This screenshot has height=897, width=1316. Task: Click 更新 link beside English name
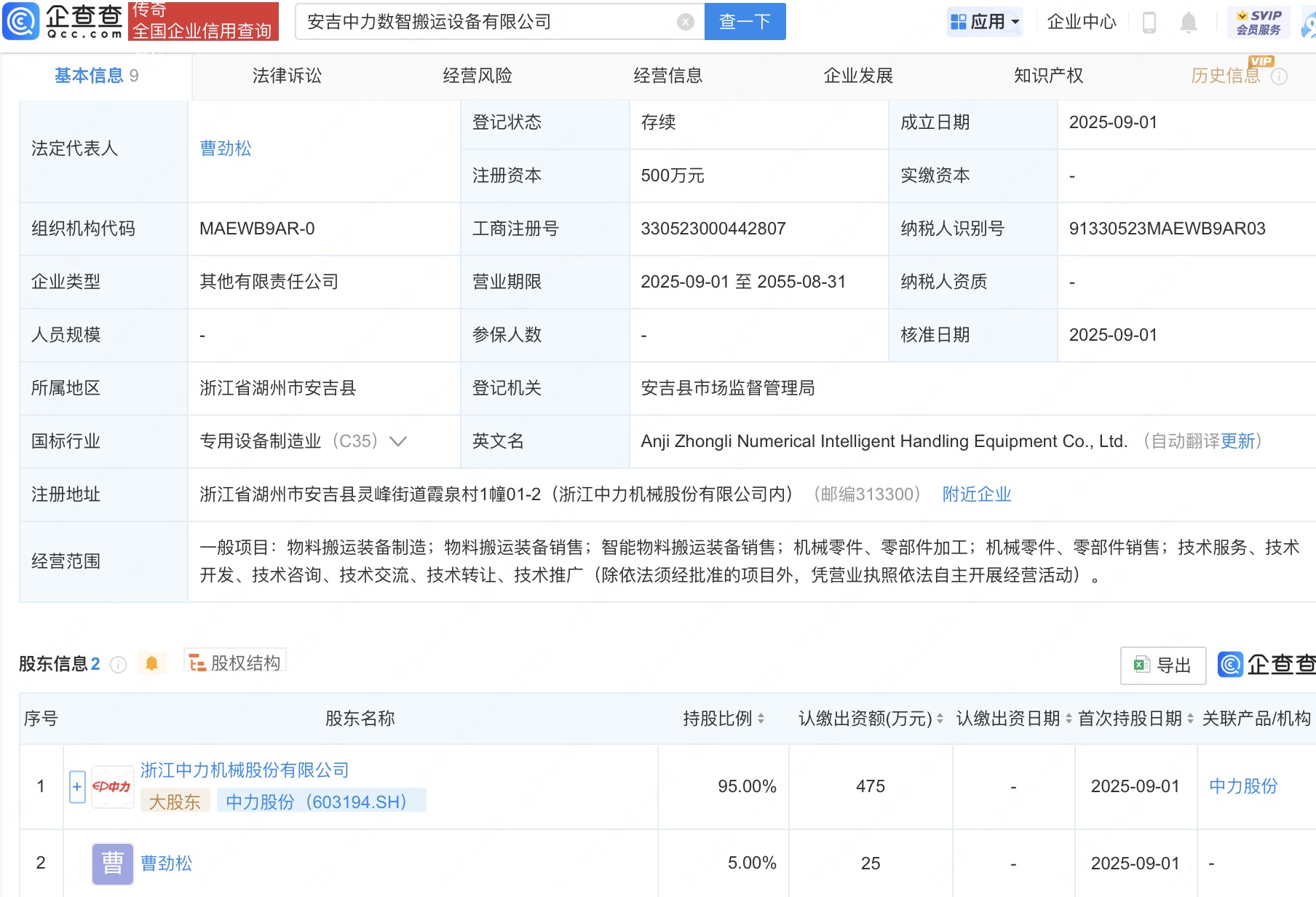[1237, 441]
